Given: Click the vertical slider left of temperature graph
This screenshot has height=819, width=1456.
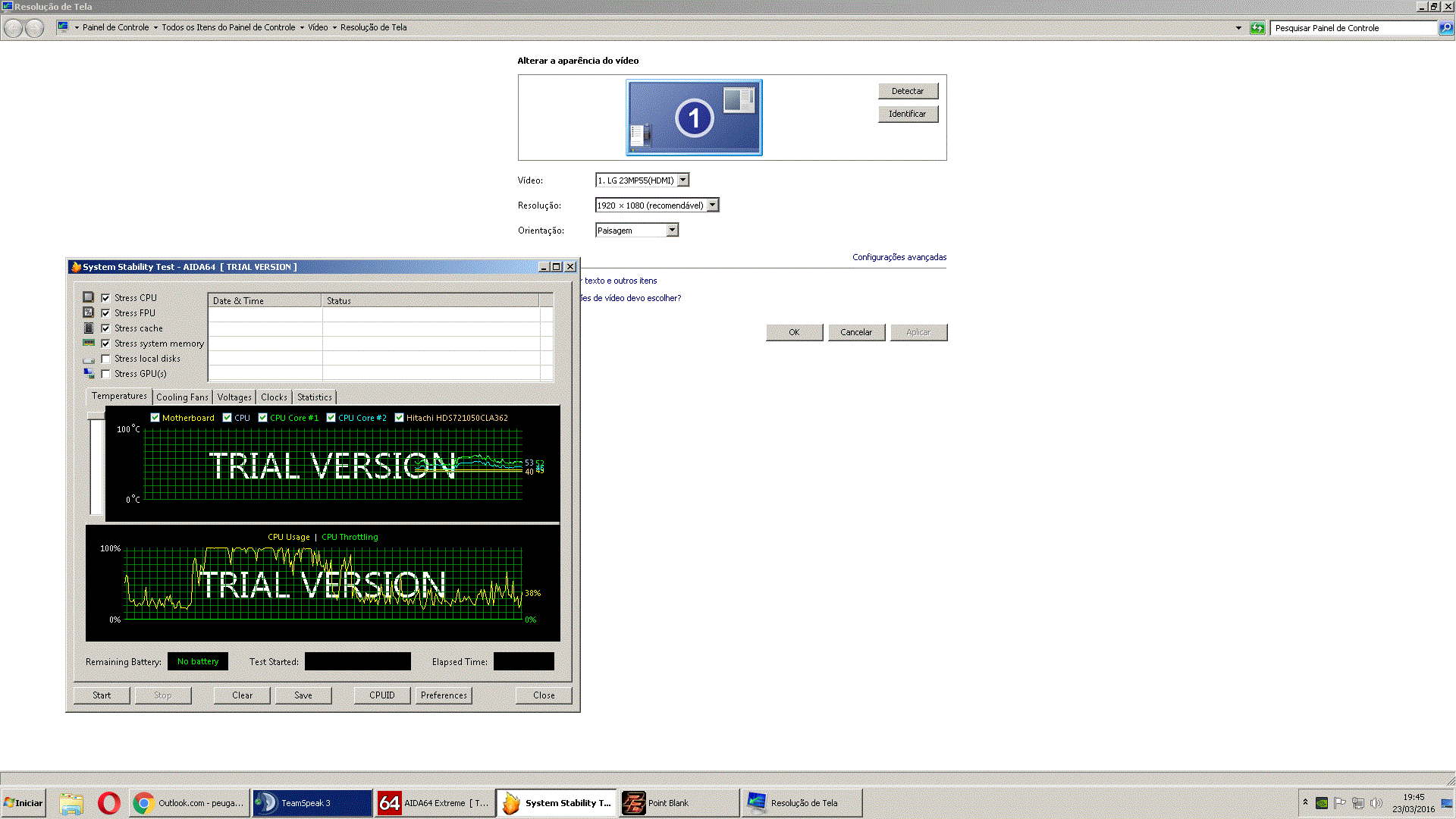Looking at the screenshot, I should click(x=96, y=464).
